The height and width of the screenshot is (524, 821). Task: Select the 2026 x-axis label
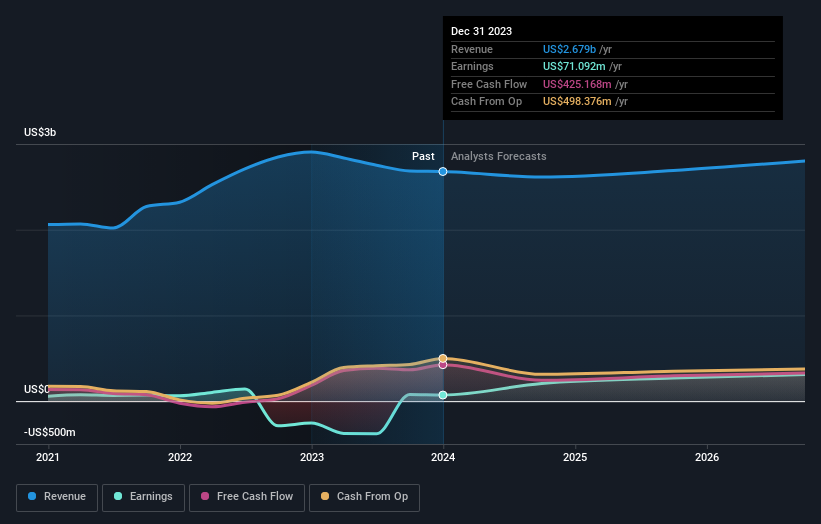[x=707, y=457]
